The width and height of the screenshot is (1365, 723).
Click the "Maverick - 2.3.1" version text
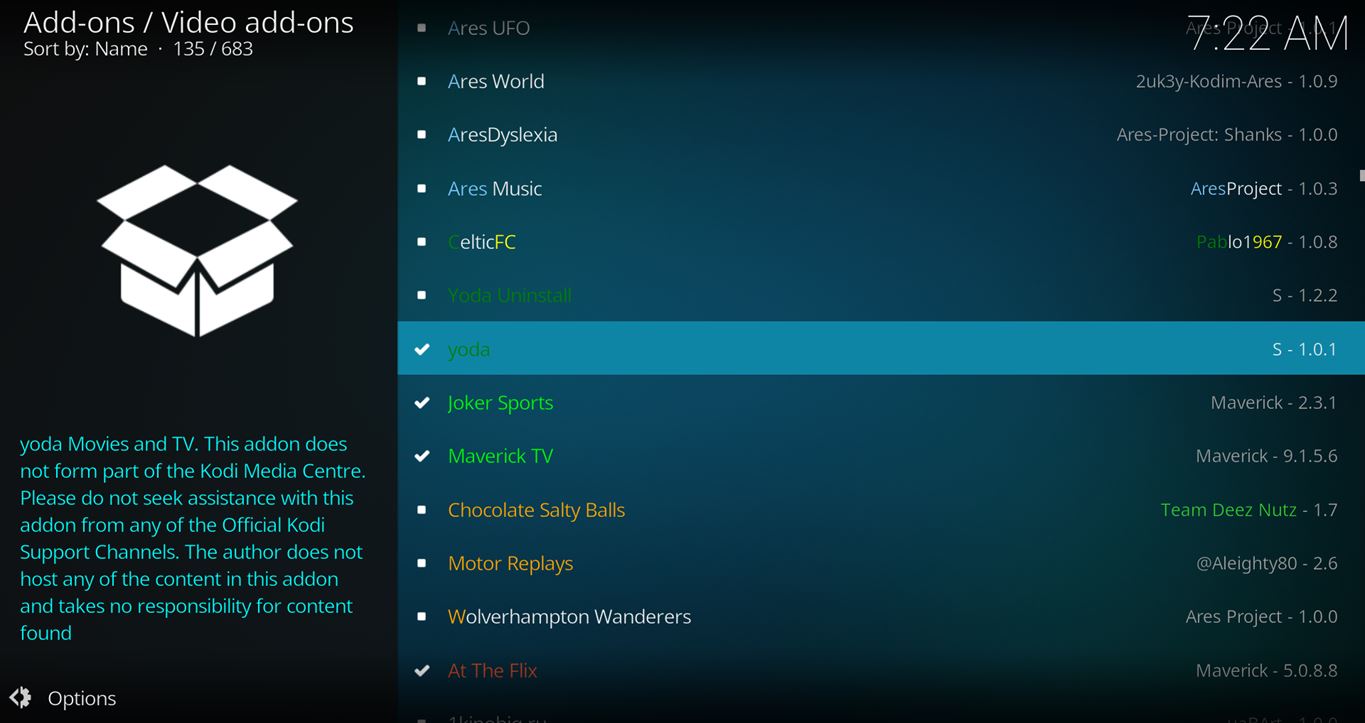point(1274,403)
